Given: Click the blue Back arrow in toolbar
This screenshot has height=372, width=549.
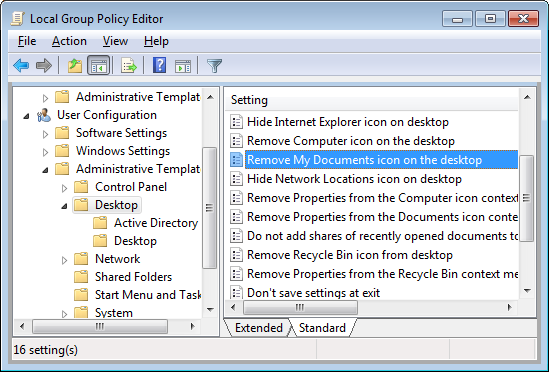Looking at the screenshot, I should [x=21, y=66].
